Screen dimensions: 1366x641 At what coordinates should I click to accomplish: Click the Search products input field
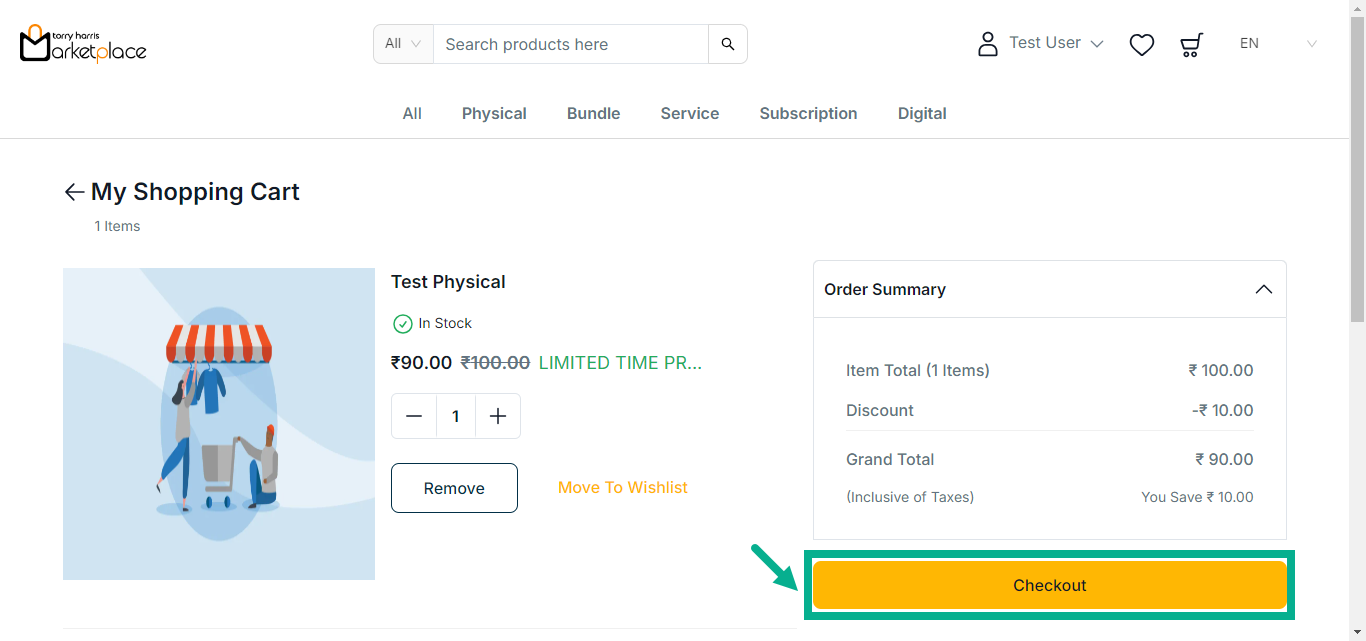pos(570,44)
